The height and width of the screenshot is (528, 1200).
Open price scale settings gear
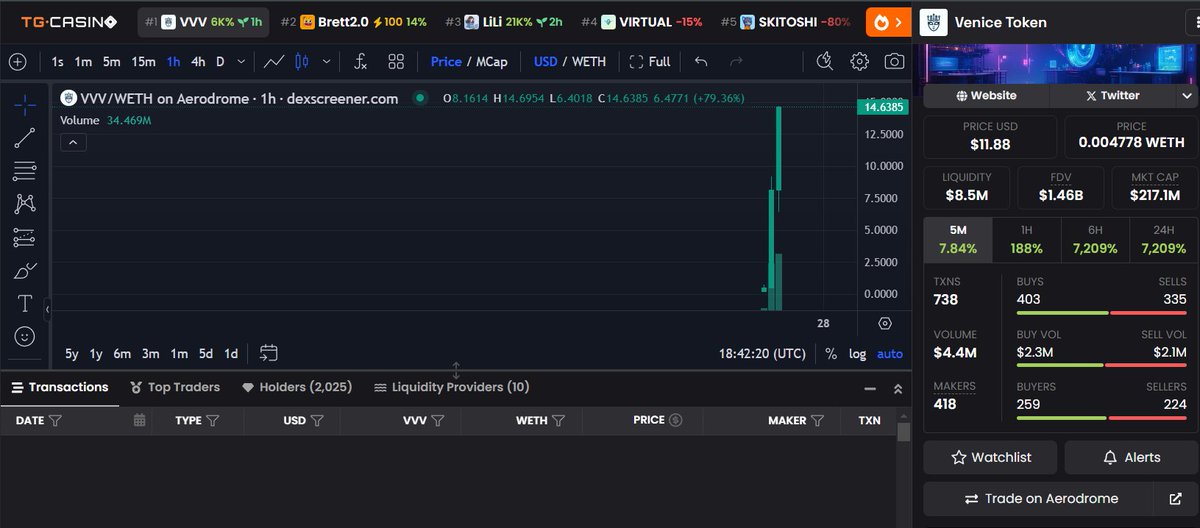click(885, 323)
